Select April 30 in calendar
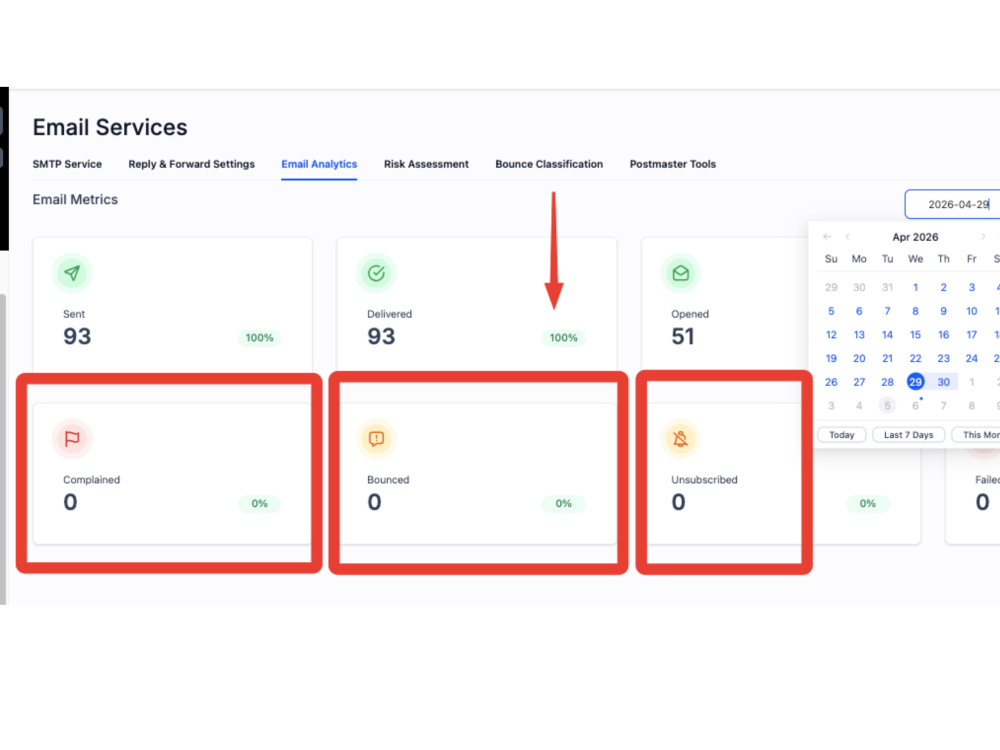Image resolution: width=1000 pixels, height=750 pixels. click(x=943, y=382)
